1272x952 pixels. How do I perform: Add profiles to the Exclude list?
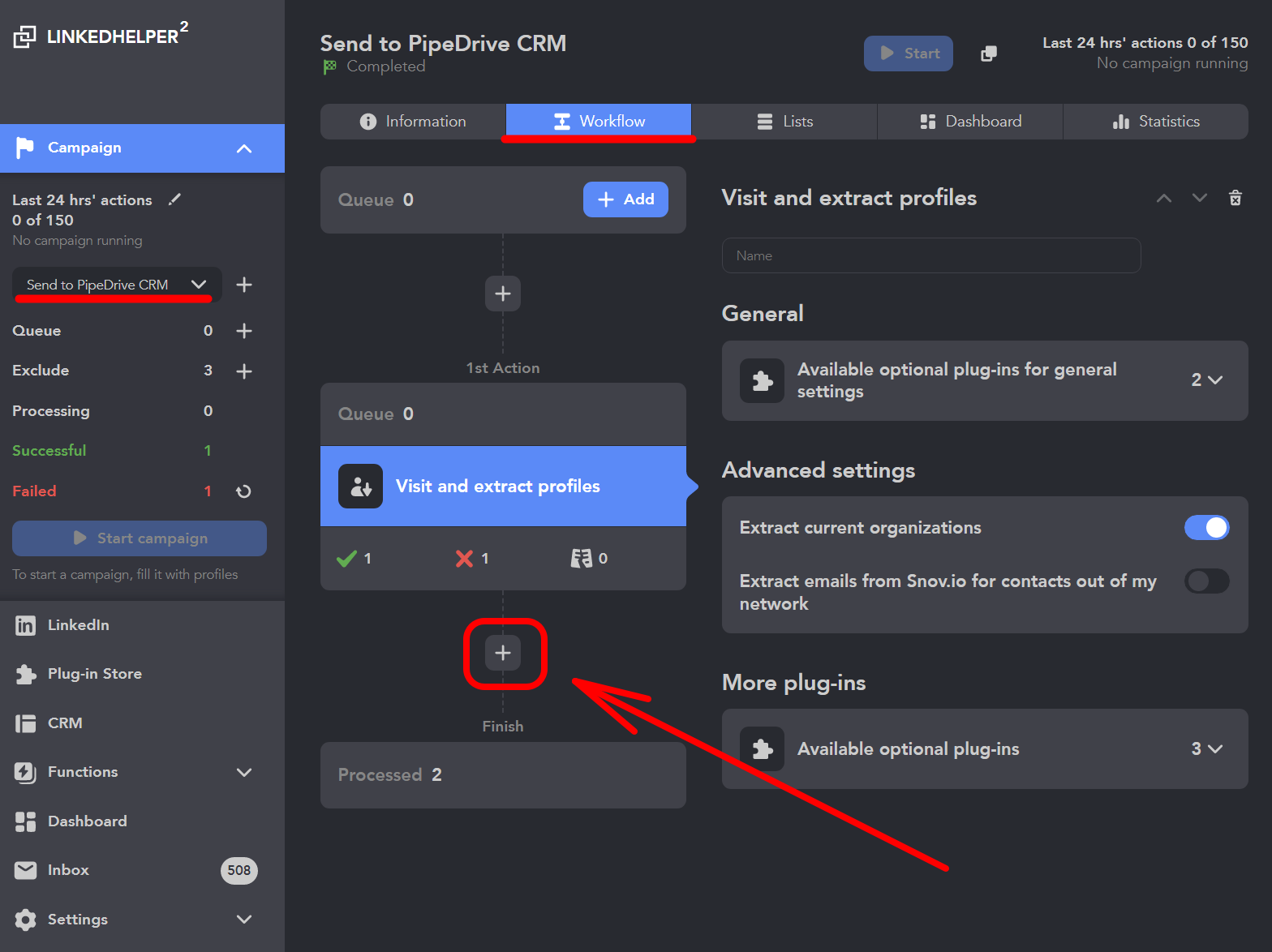[x=243, y=371]
